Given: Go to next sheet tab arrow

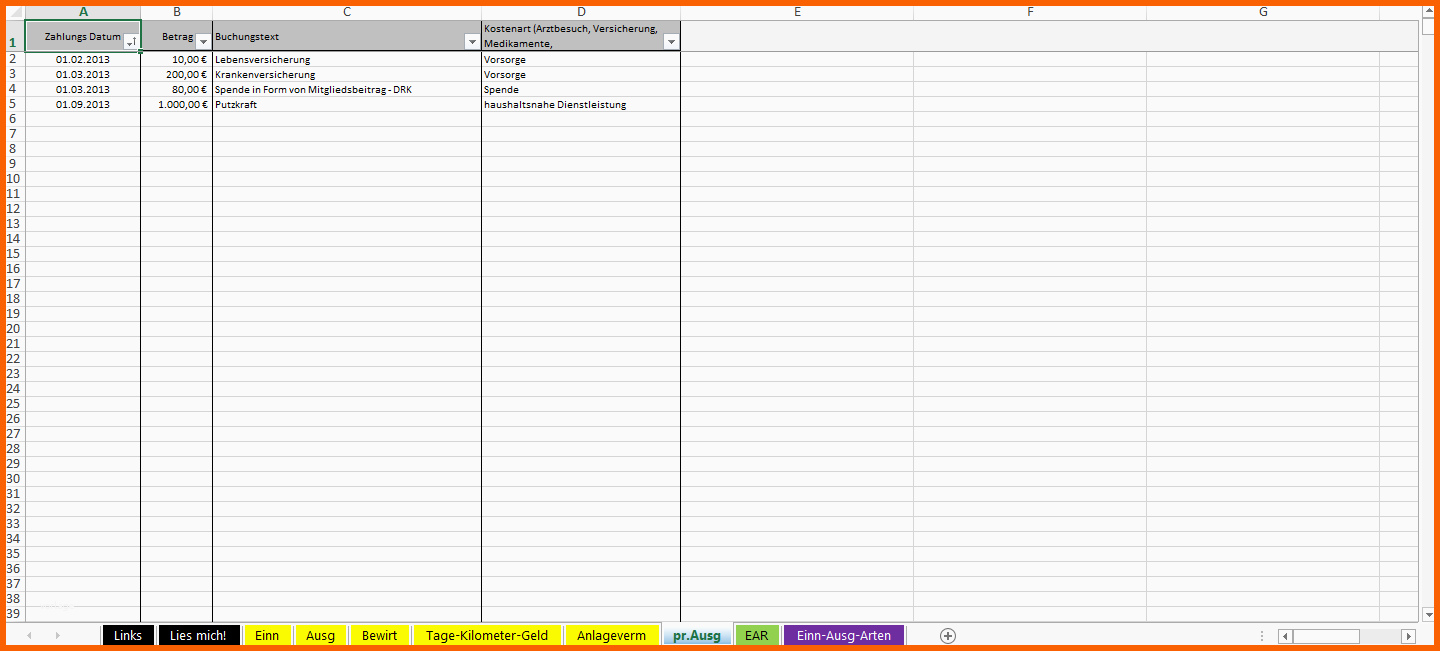Looking at the screenshot, I should [x=57, y=636].
